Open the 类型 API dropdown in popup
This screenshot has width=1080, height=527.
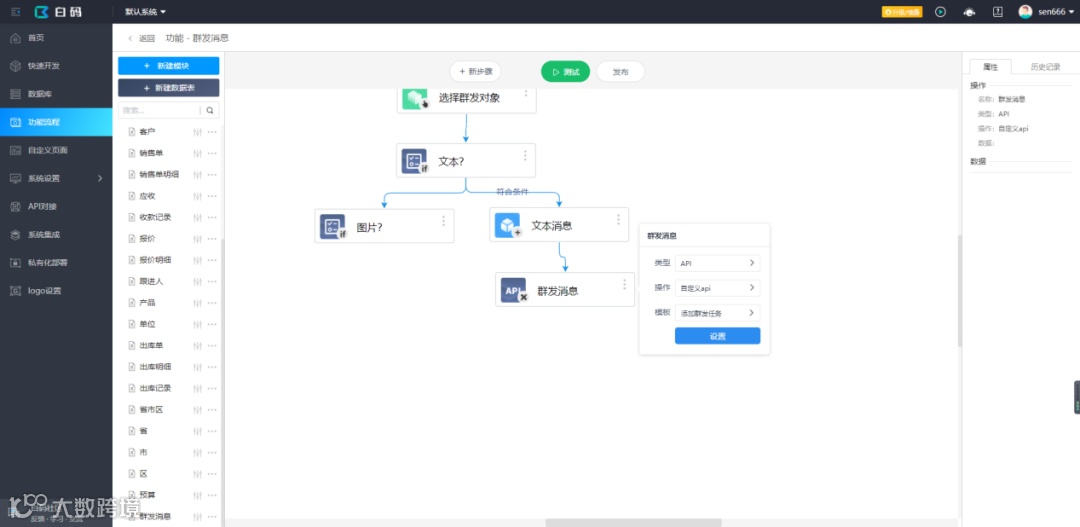click(718, 263)
